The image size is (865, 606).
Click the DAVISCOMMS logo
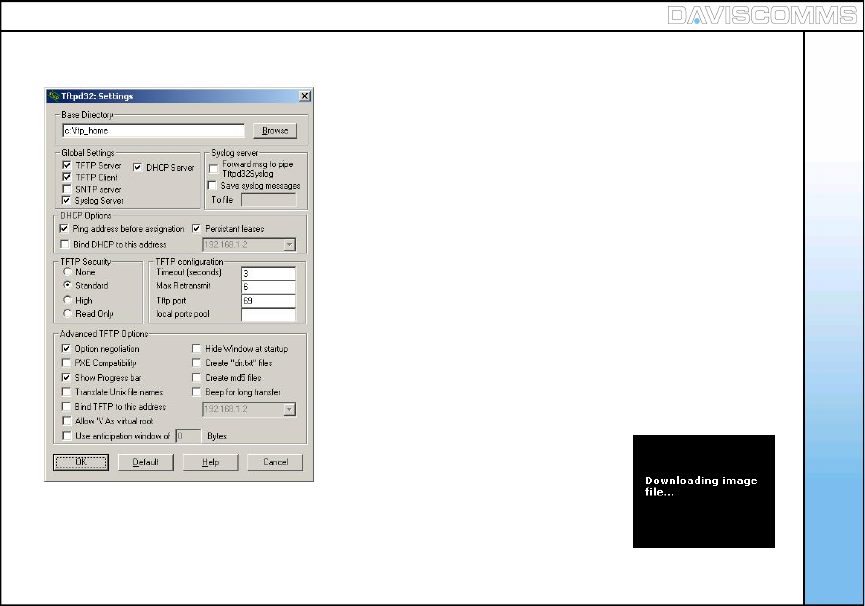pos(760,15)
